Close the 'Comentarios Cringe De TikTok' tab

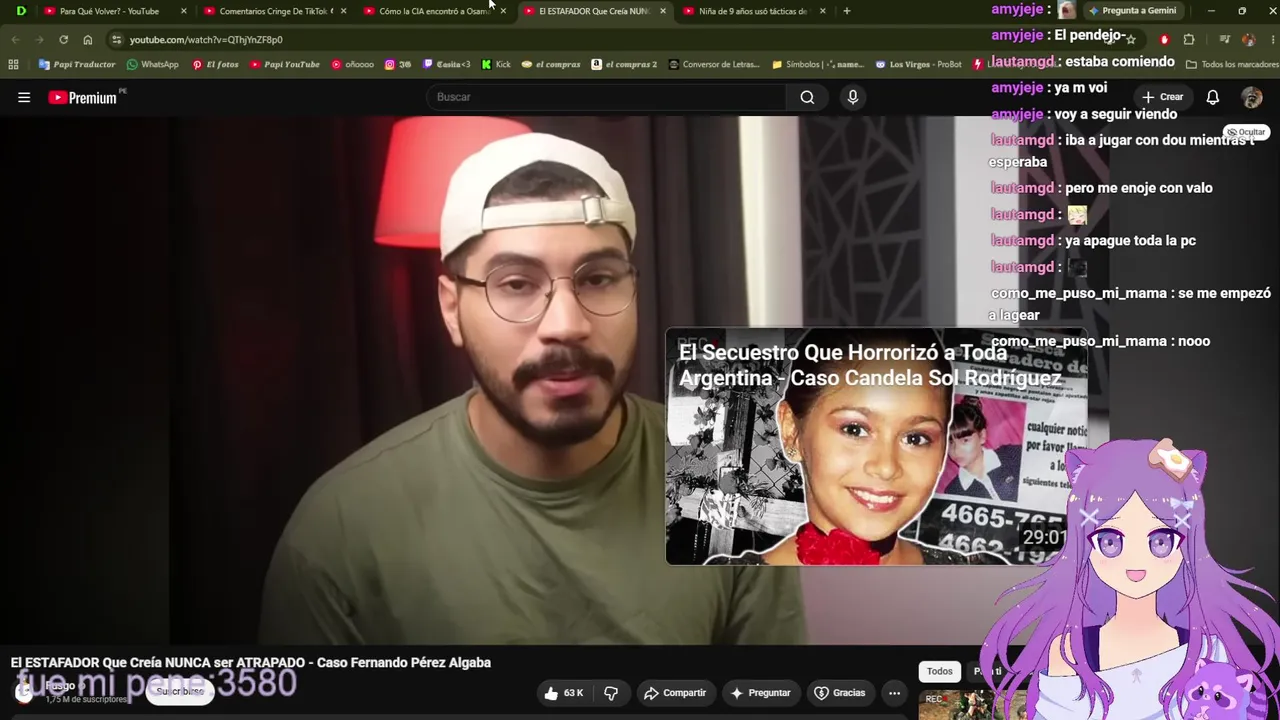point(343,11)
